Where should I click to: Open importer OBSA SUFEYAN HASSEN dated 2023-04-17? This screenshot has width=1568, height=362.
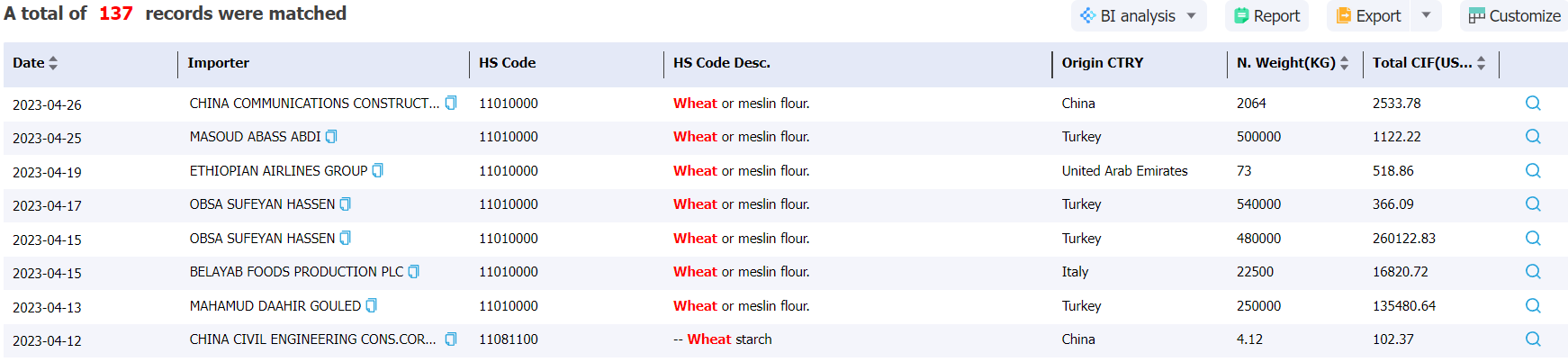click(x=262, y=204)
